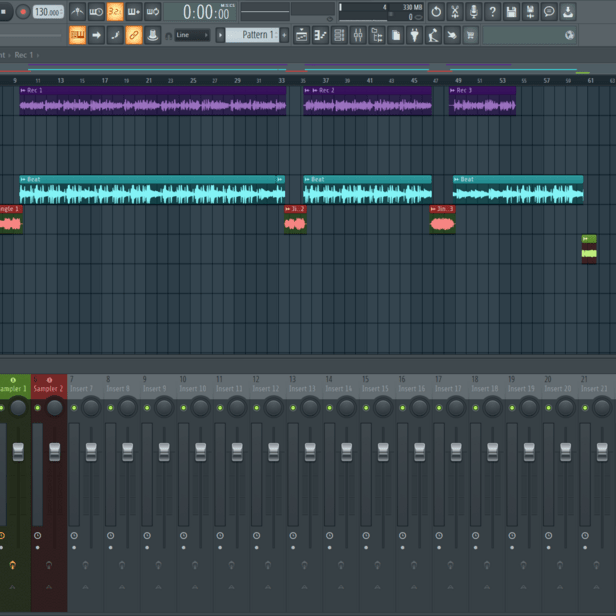
Task: Click the Insert 8 volume fader
Action: (128, 452)
